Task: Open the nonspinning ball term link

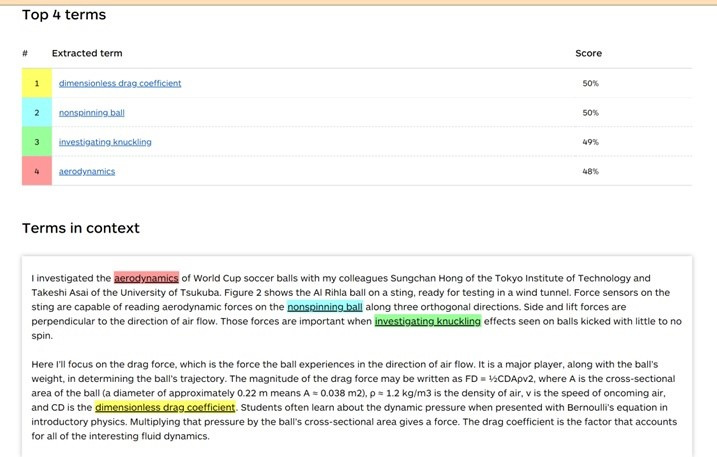Action: point(91,113)
